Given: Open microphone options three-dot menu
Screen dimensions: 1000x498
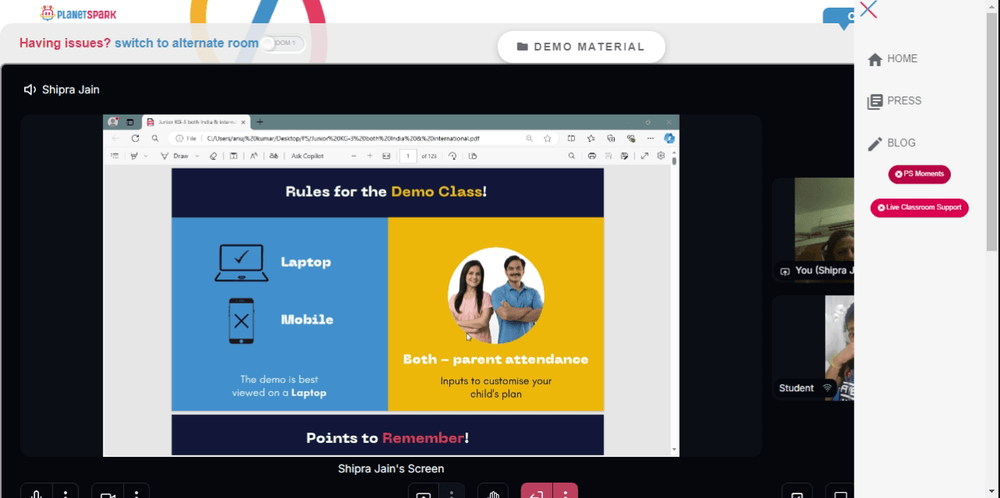Looking at the screenshot, I should click(x=66, y=492).
